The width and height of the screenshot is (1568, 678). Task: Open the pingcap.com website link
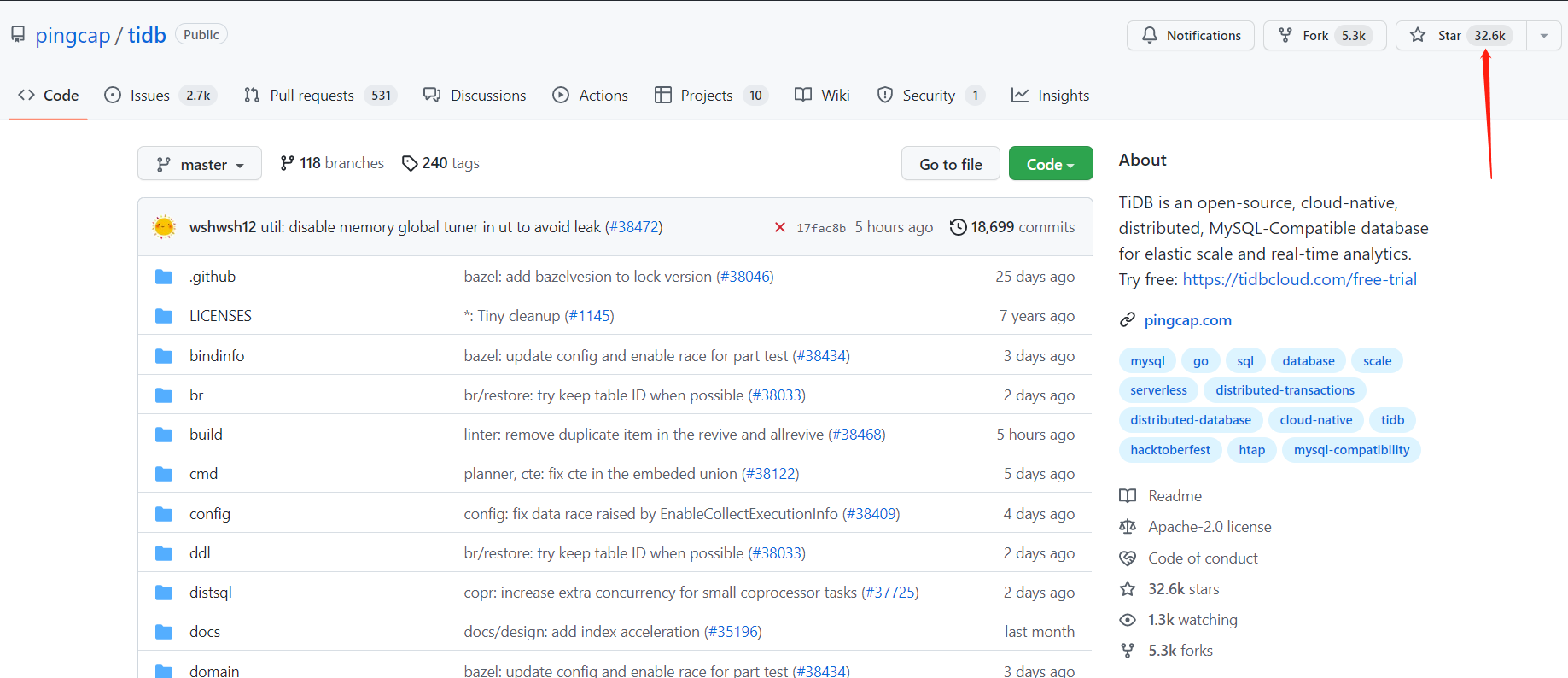(1188, 320)
